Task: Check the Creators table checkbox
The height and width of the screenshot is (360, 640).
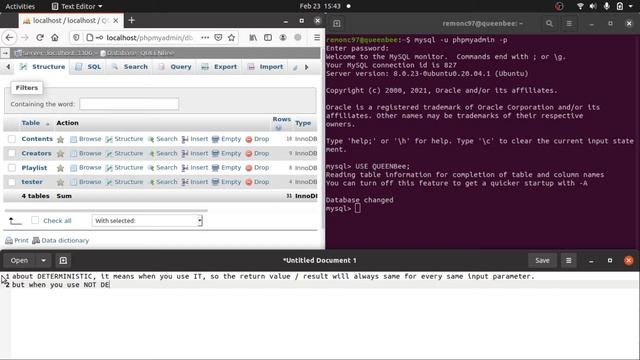Action: pyautogui.click(x=12, y=153)
